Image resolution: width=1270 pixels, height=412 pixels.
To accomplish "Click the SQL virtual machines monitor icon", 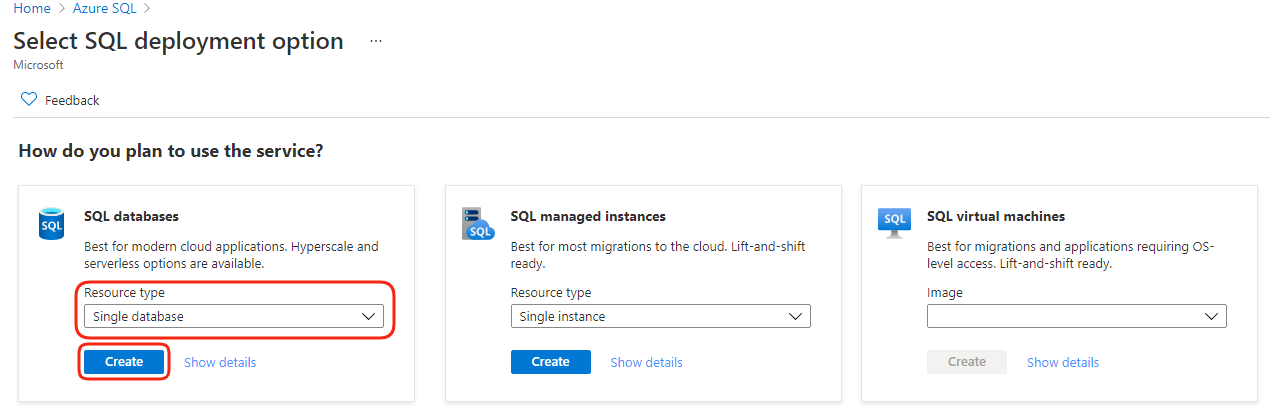I will coord(894,222).
